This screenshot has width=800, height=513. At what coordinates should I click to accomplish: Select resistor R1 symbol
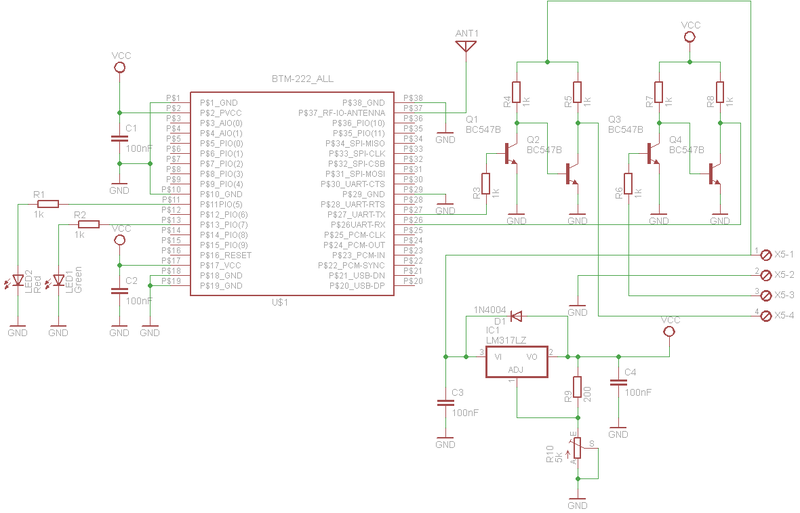coord(48,204)
